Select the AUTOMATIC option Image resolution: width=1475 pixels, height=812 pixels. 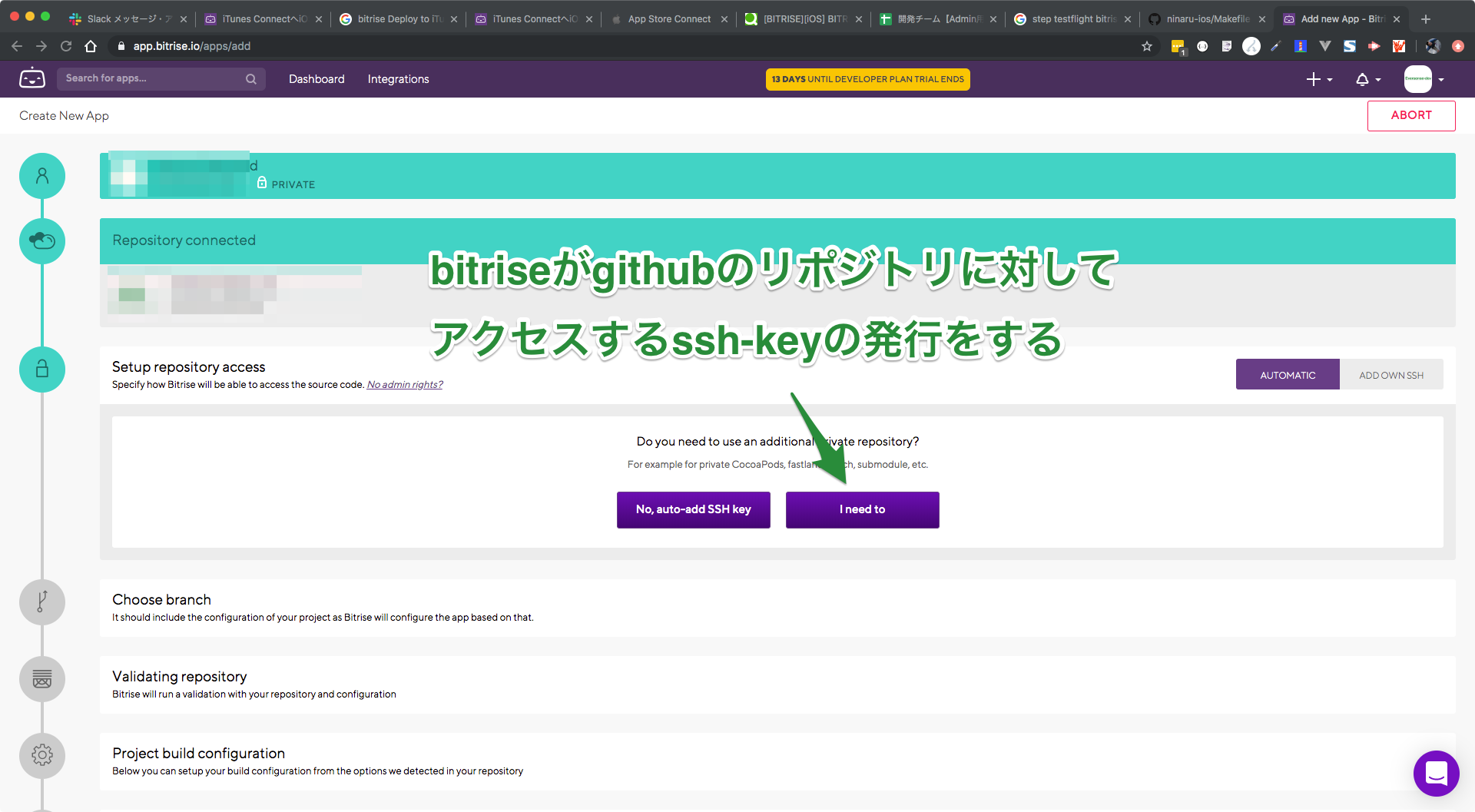tap(1288, 375)
